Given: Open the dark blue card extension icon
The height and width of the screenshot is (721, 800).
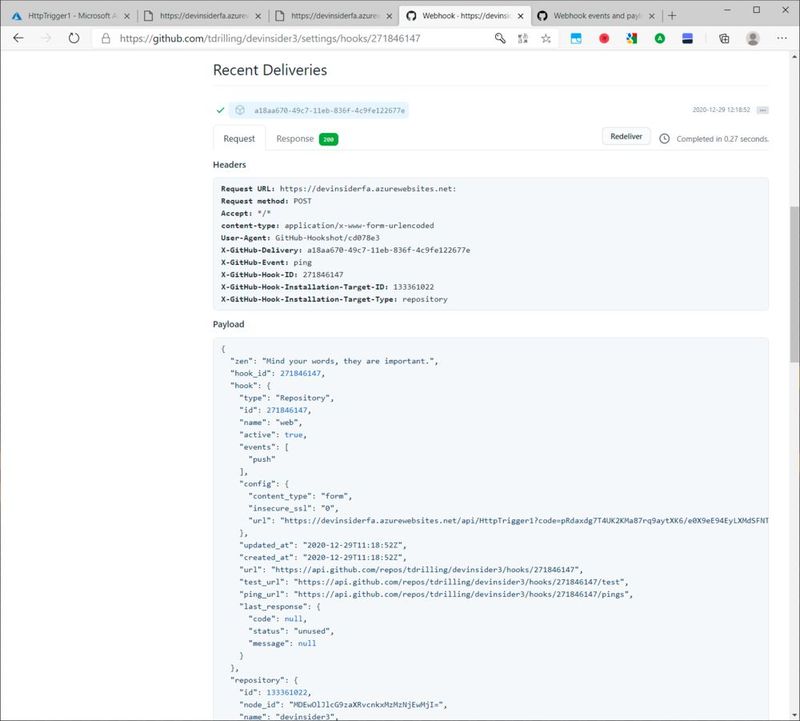Looking at the screenshot, I should 687,38.
